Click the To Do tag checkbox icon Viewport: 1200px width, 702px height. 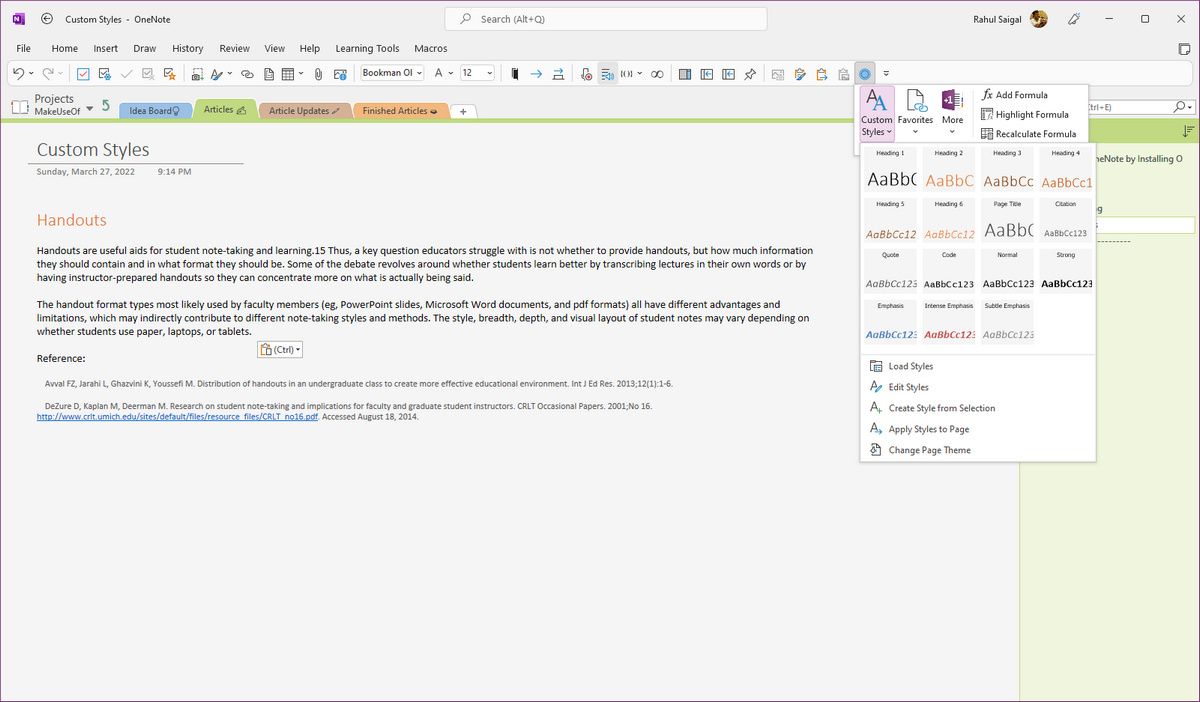coord(83,73)
